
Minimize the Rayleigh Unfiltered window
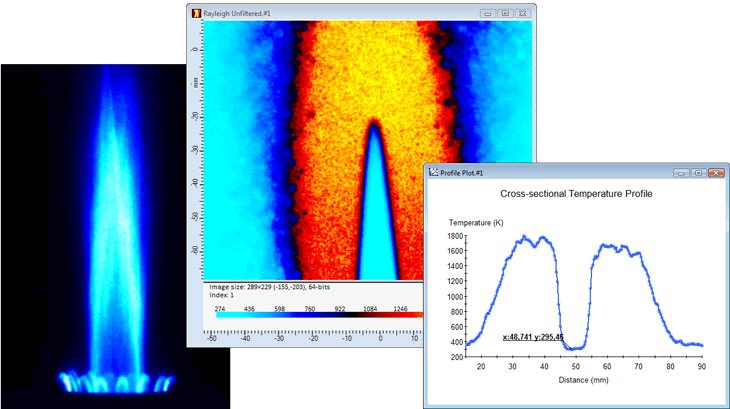point(487,14)
